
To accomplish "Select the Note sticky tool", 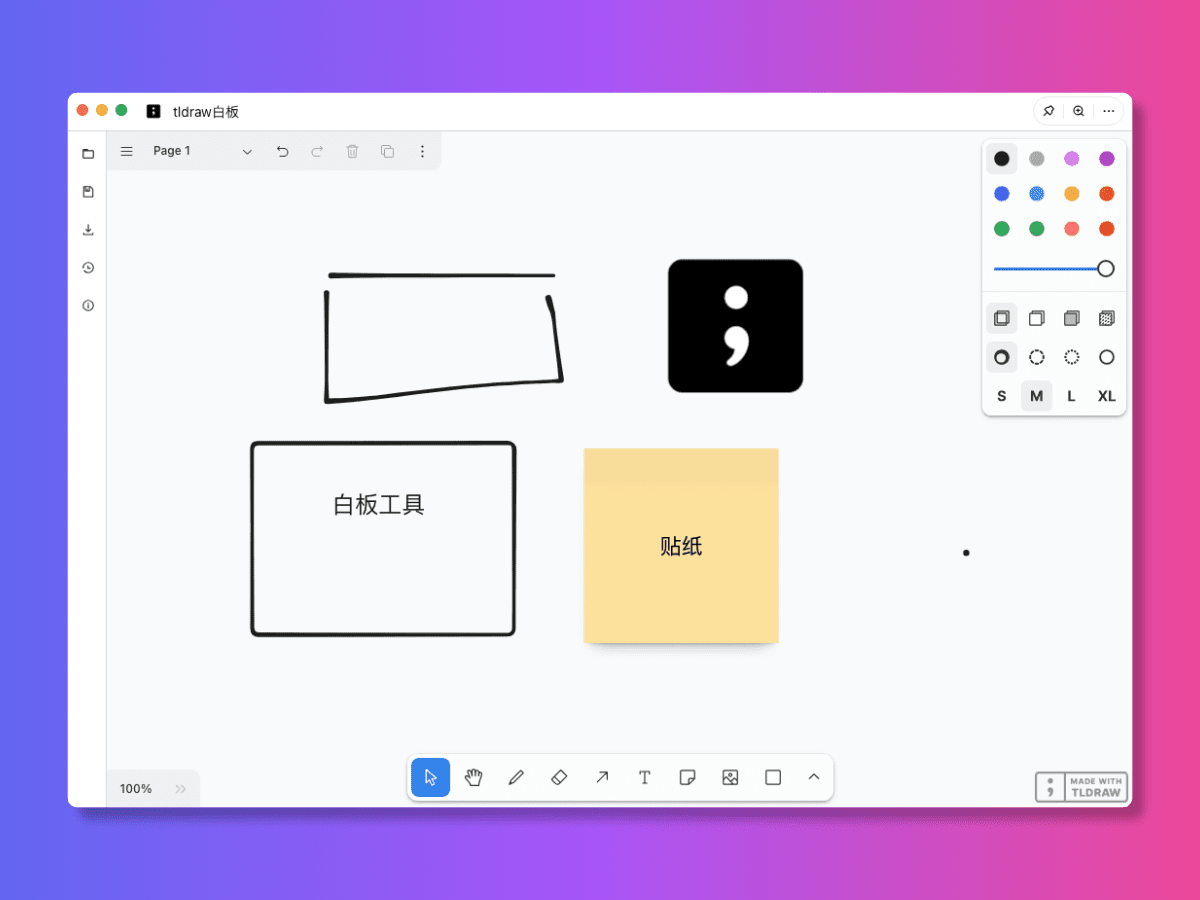I will [x=687, y=777].
